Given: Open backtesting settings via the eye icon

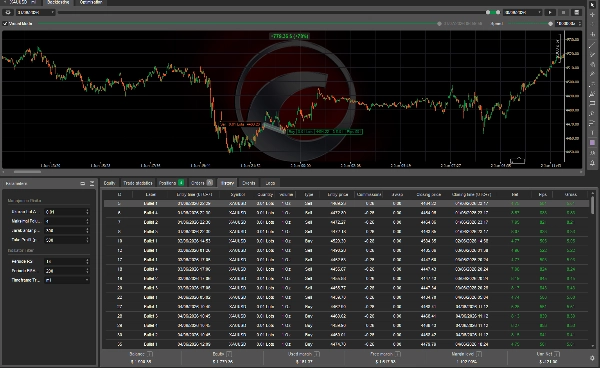Looking at the screenshot, I should (x=8, y=13).
